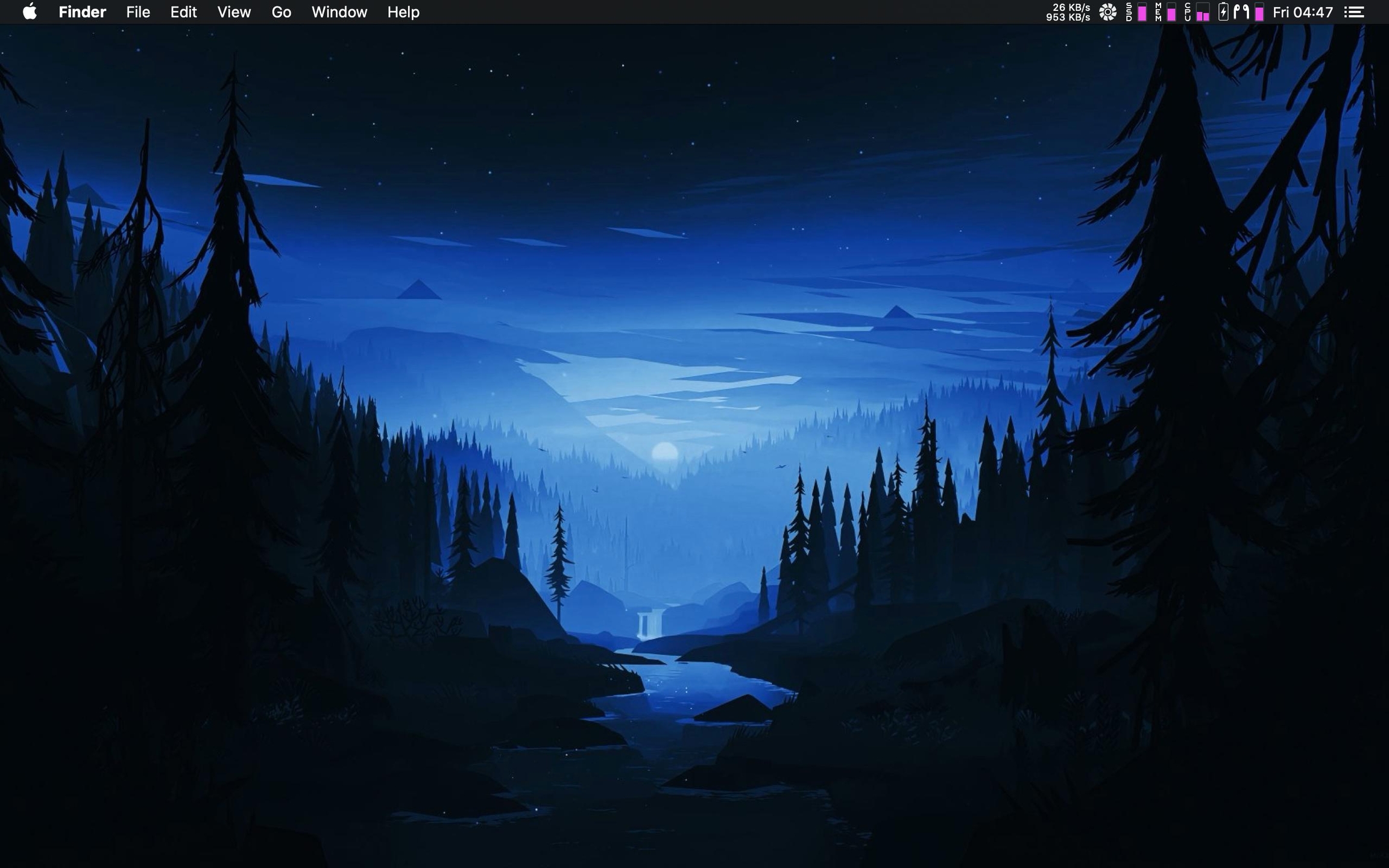Click the waterfall on the desktop wallpaper
Image resolution: width=1389 pixels, height=868 pixels.
click(650, 624)
